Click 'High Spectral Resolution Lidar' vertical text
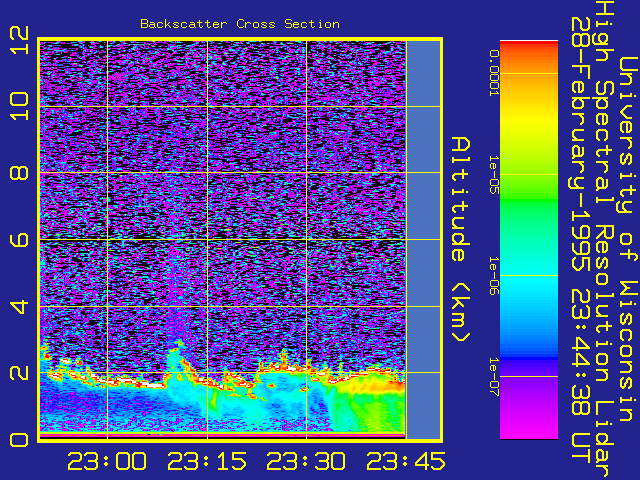This screenshot has height=480, width=640. point(605,240)
